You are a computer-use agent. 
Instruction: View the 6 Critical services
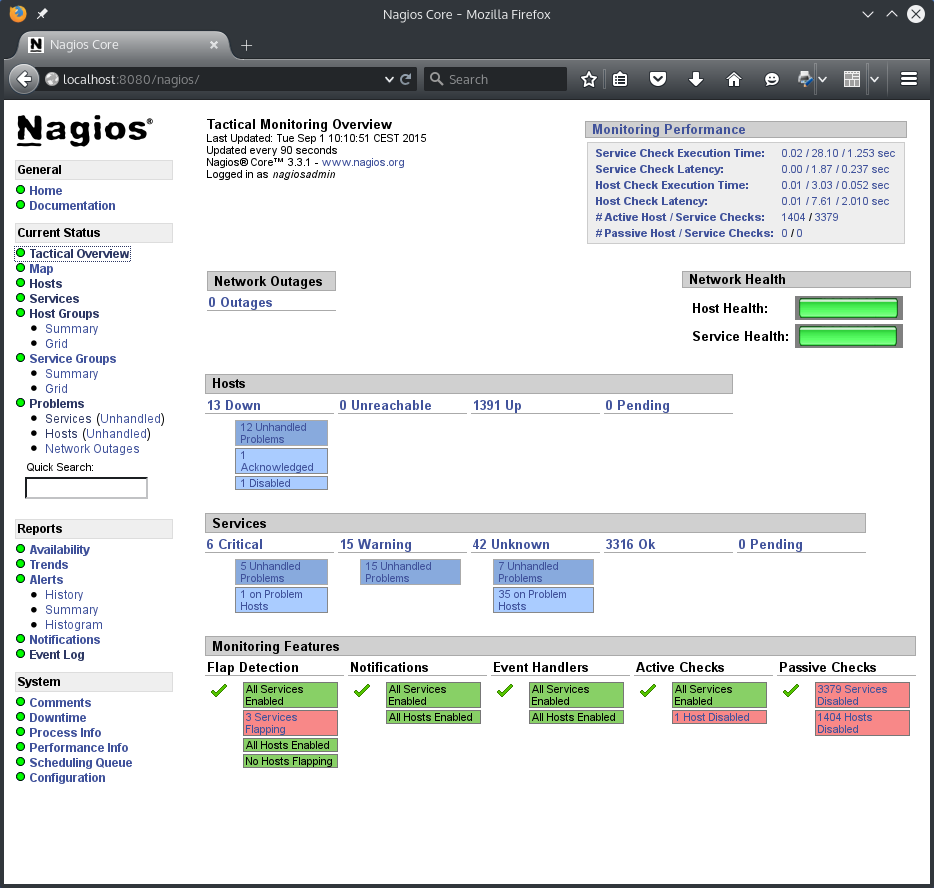234,544
